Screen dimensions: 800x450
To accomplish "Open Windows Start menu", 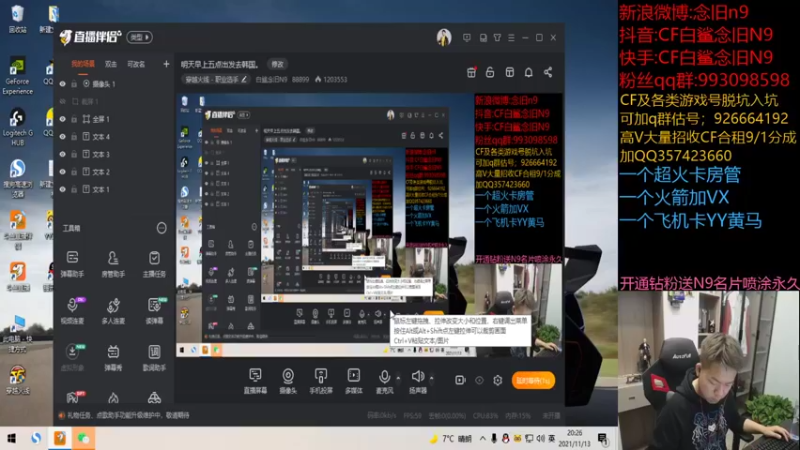I will (11, 438).
